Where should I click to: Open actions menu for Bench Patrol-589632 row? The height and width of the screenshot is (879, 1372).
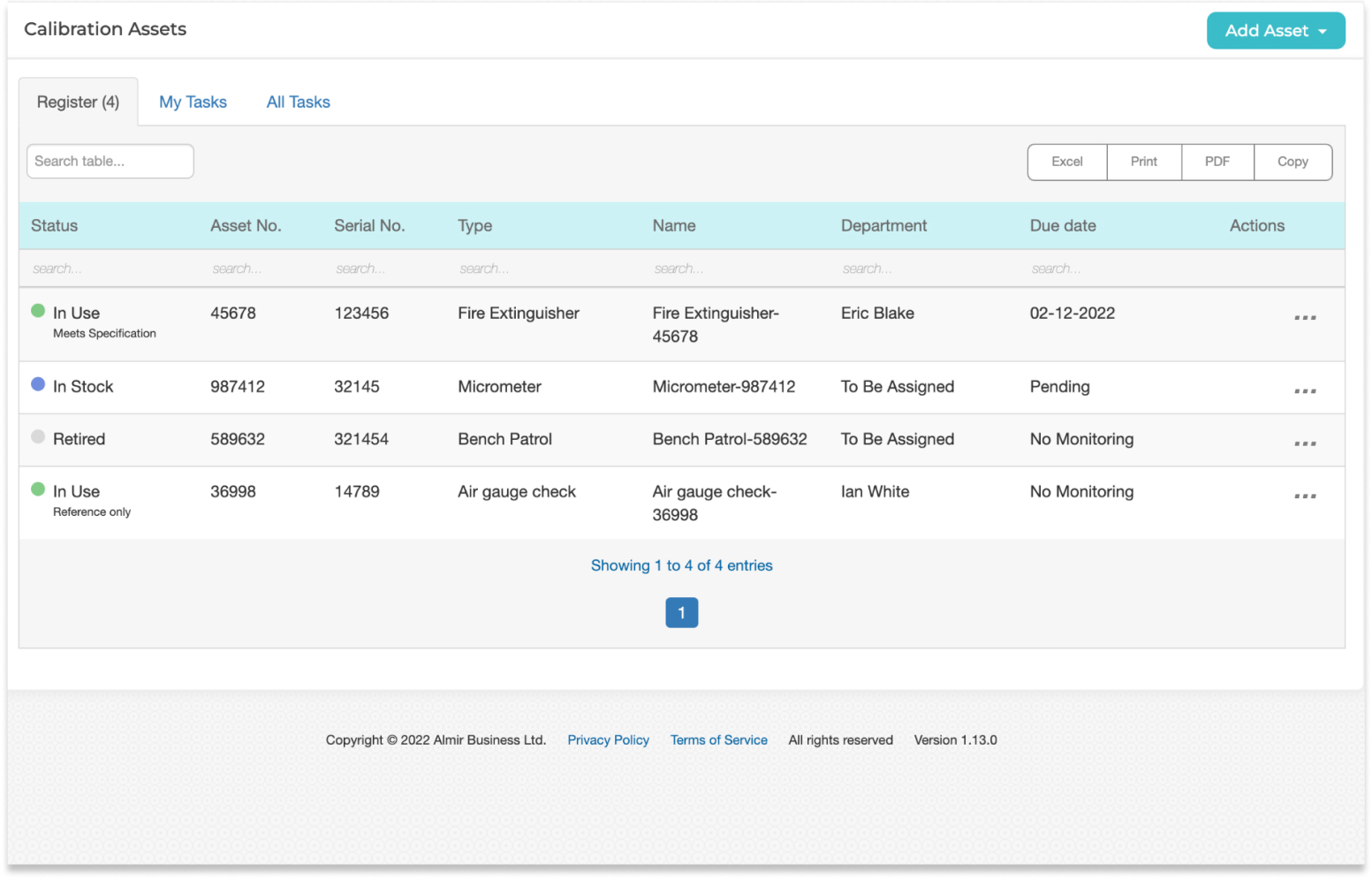[x=1305, y=442]
